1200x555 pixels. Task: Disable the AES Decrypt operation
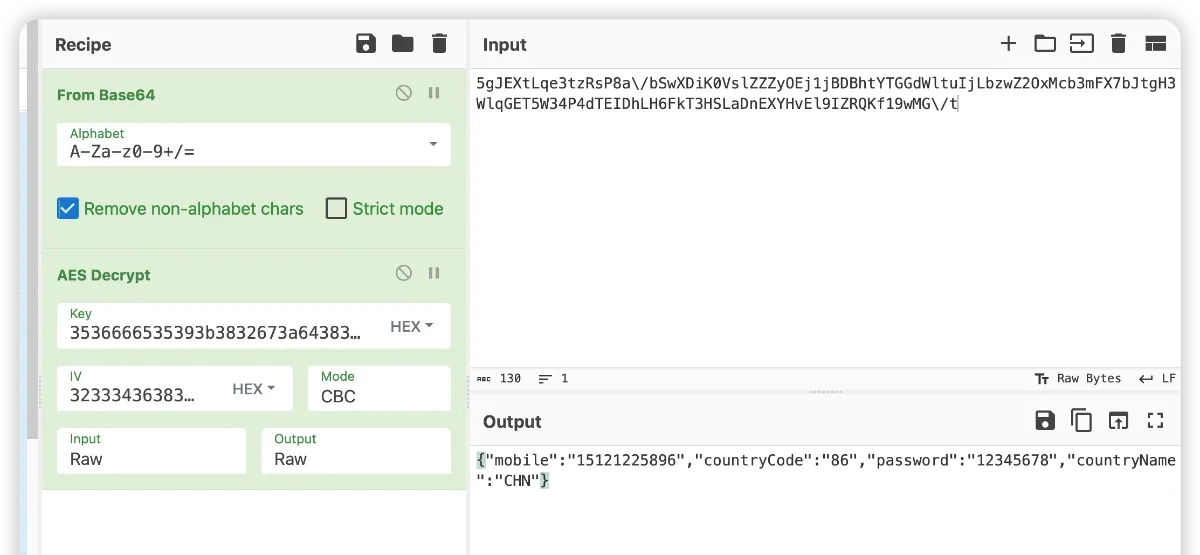[x=404, y=273]
